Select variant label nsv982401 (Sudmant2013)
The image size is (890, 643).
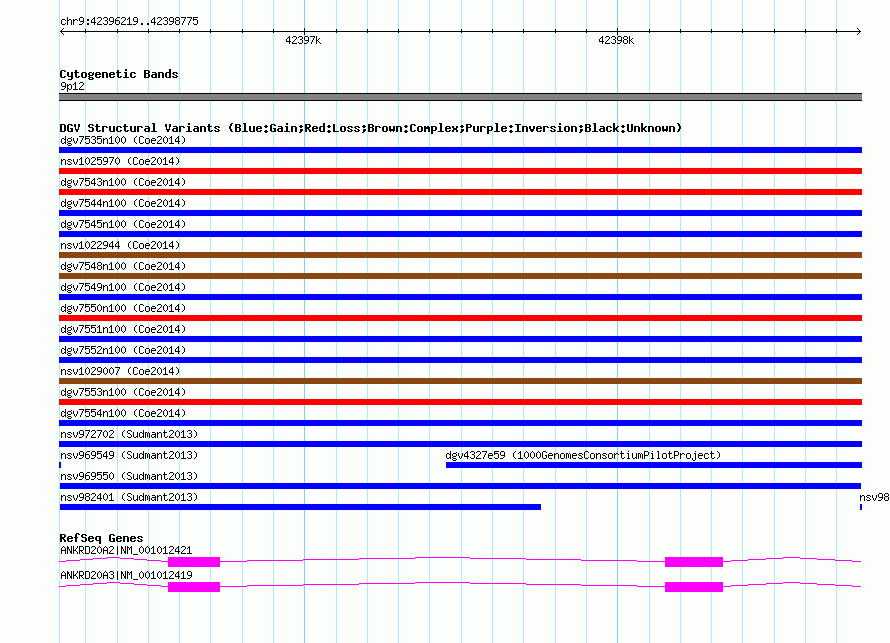coord(129,497)
